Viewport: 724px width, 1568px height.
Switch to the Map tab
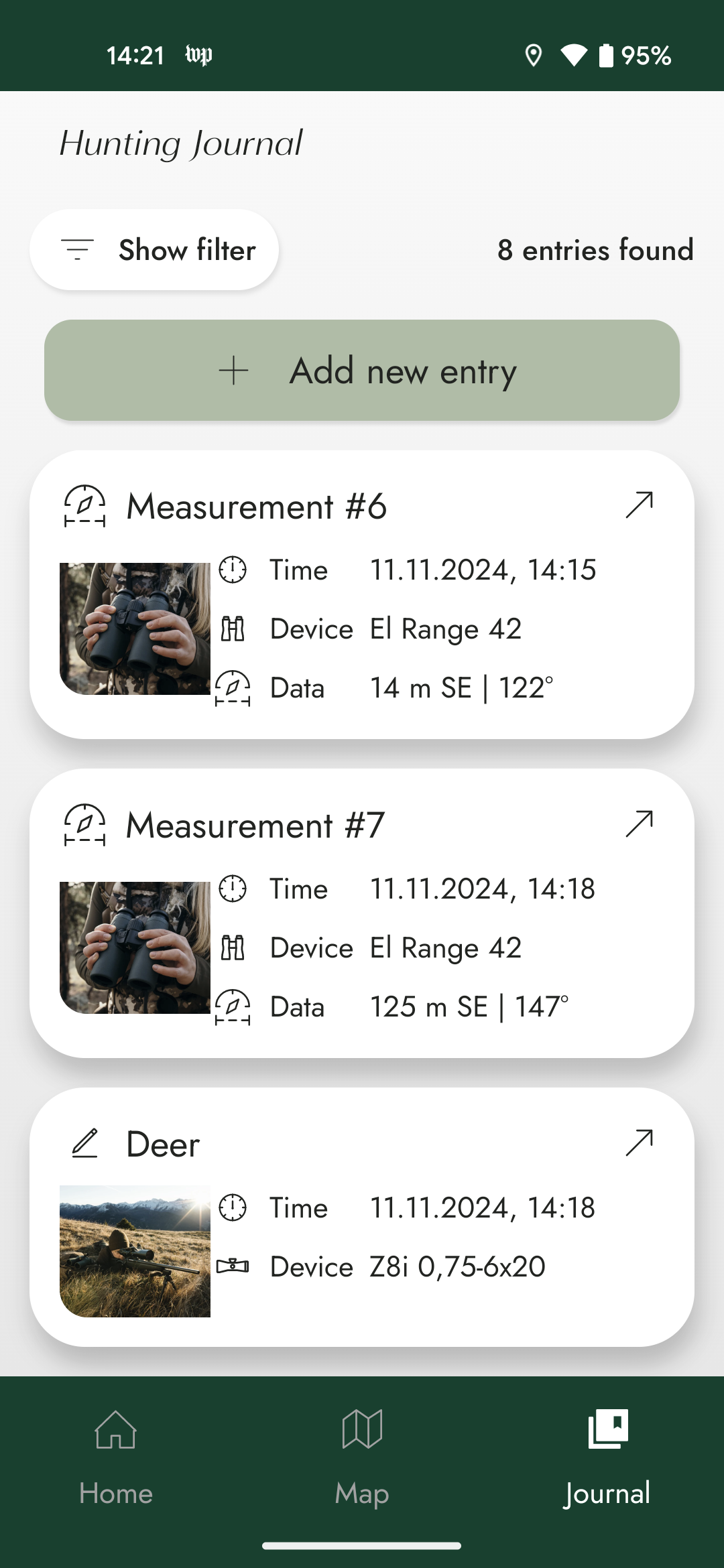[362, 1458]
